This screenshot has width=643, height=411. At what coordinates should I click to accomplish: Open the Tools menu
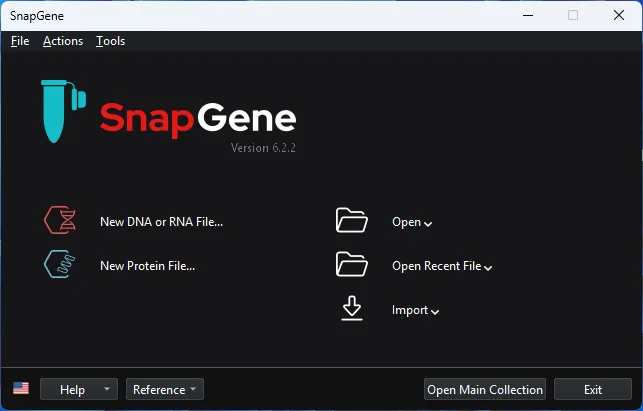[110, 41]
